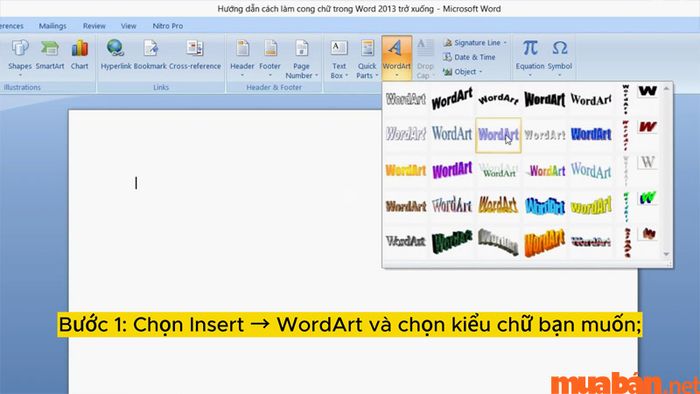Choose the pink outlined serif WordArt, fourth row
This screenshot has height=394, width=700.
pyautogui.click(x=452, y=206)
